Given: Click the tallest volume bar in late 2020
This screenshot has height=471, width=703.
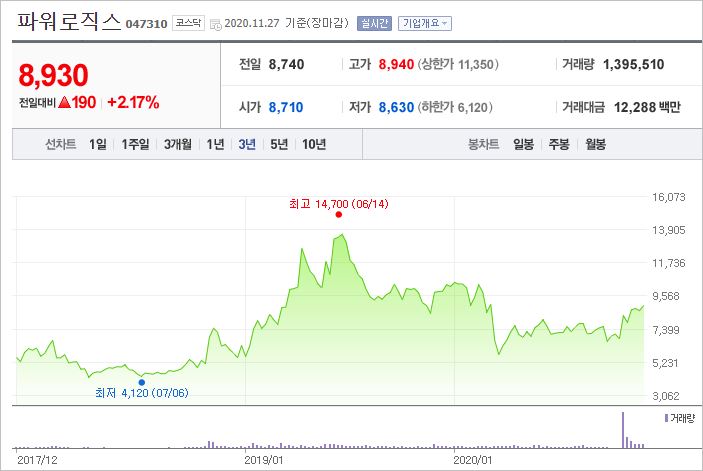Looking at the screenshot, I should pos(623,430).
